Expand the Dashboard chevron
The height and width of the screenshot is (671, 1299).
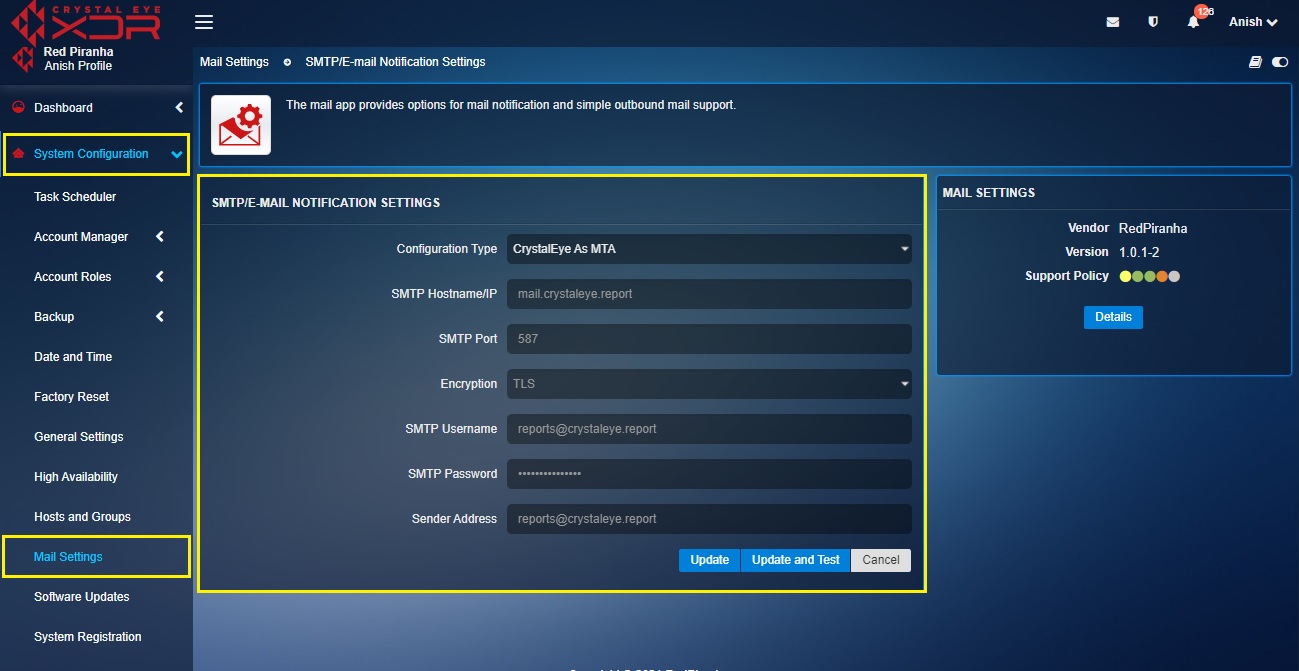[179, 107]
